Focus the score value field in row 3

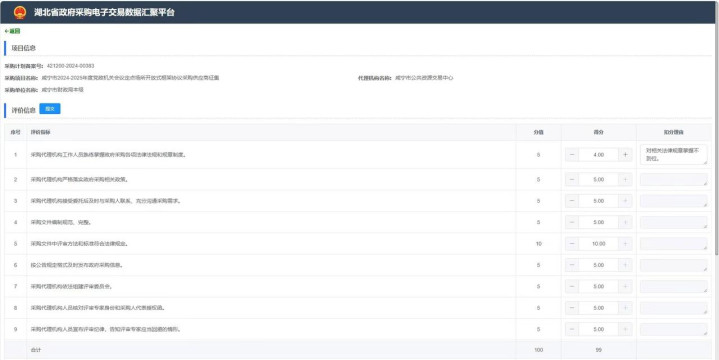[598, 201]
